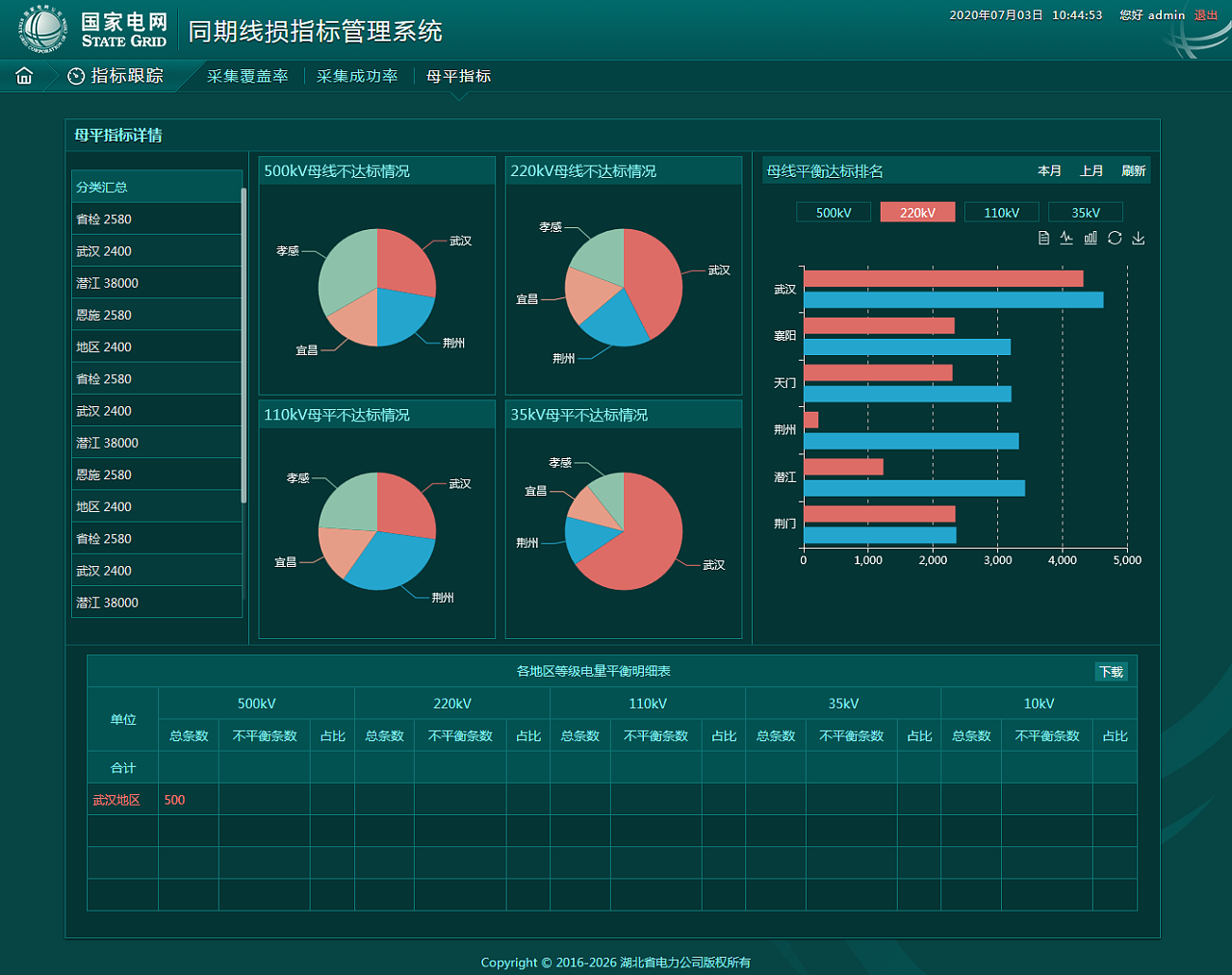
Task: Log out with the 退出 link
Action: click(1206, 15)
